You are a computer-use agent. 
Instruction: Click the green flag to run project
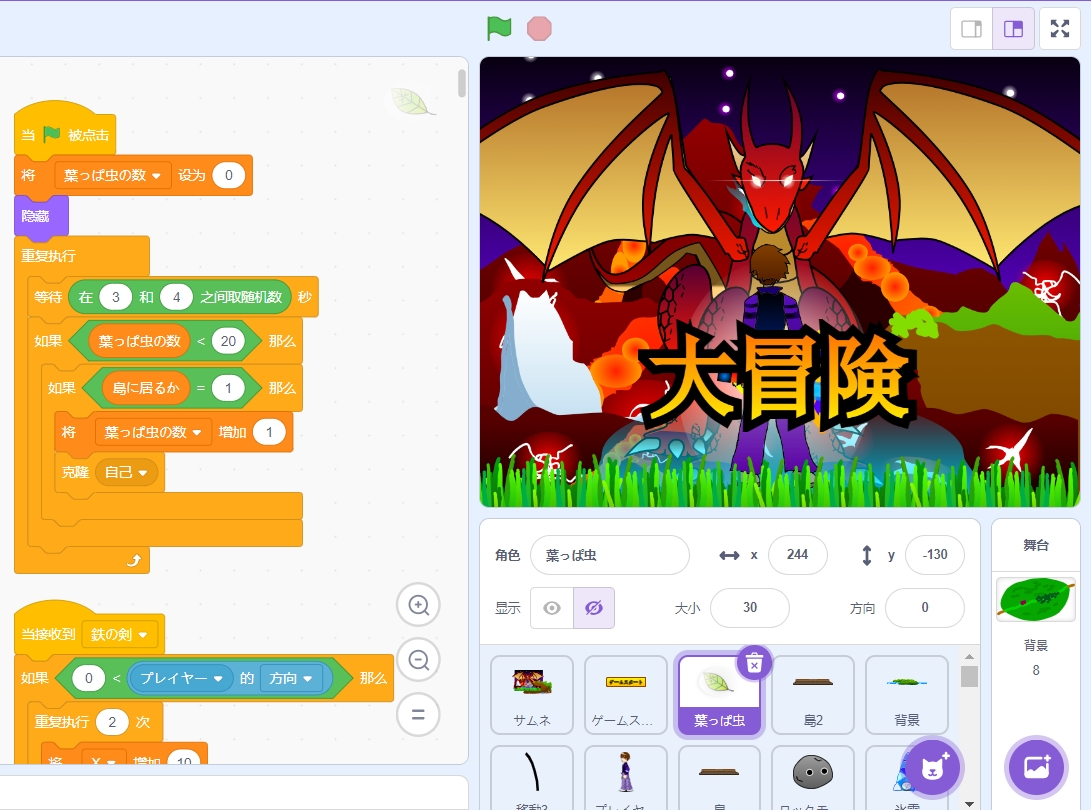499,29
